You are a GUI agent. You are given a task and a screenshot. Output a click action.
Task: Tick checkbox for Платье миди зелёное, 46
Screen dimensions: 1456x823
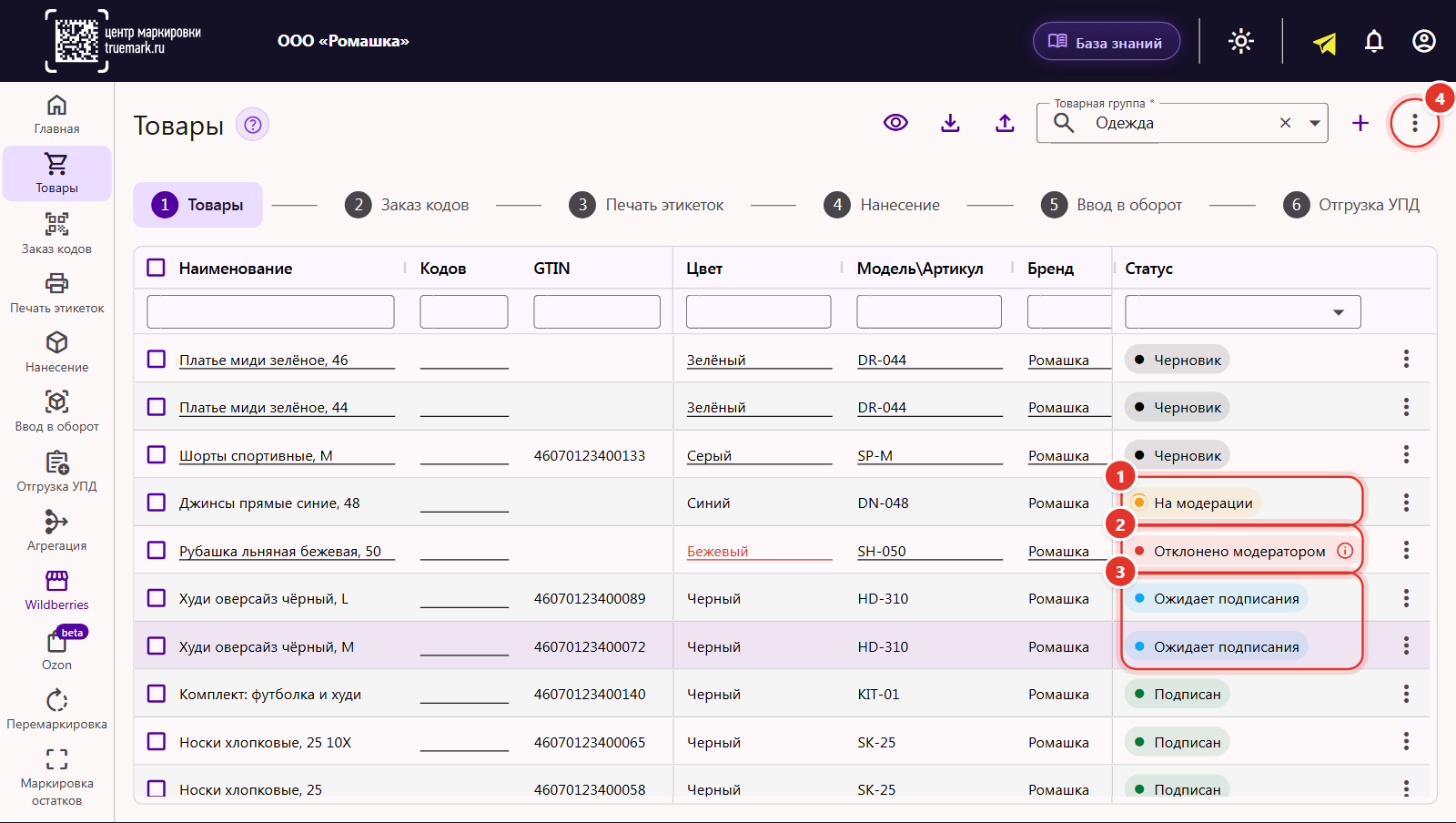[x=157, y=359]
